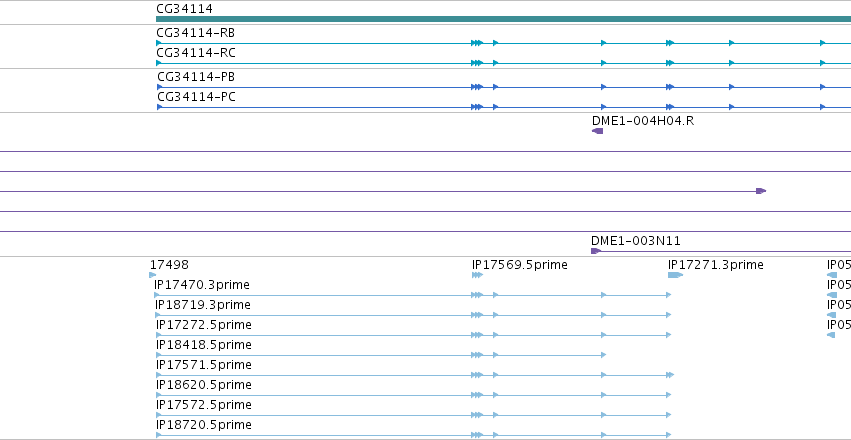Click the IP17572.5prime EST label
851x440 pixels.
pos(204,405)
